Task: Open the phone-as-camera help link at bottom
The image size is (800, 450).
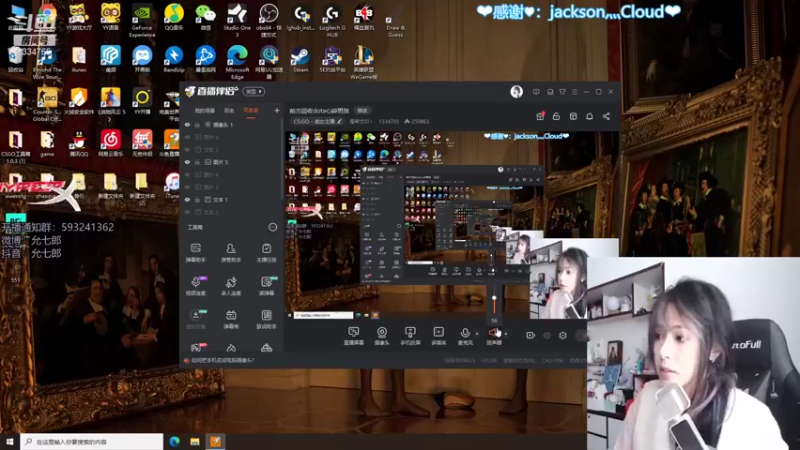Action: (222, 360)
